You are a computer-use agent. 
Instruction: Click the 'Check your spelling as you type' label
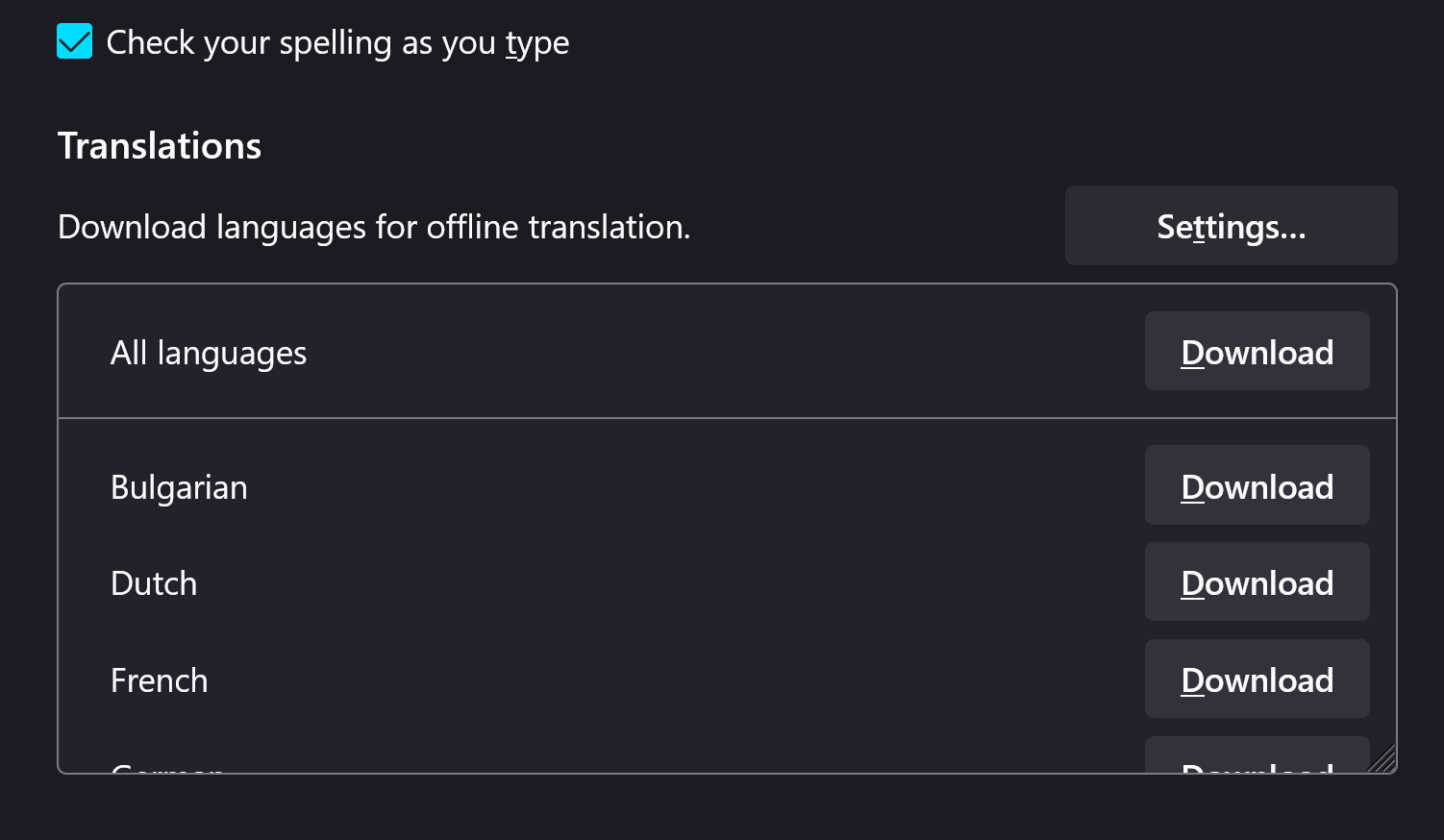pyautogui.click(x=336, y=43)
